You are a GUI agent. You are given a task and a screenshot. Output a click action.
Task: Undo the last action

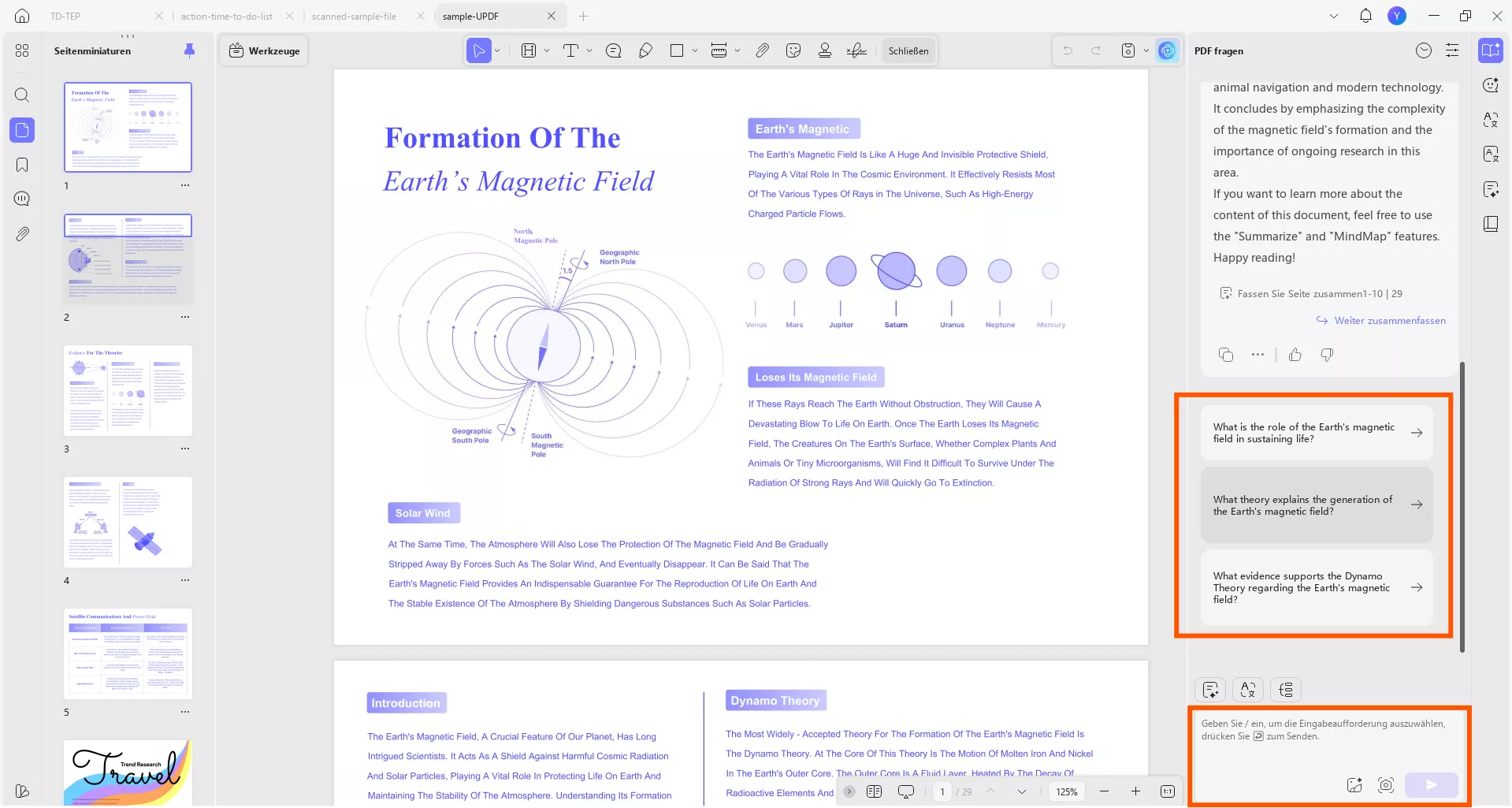pyautogui.click(x=1068, y=50)
